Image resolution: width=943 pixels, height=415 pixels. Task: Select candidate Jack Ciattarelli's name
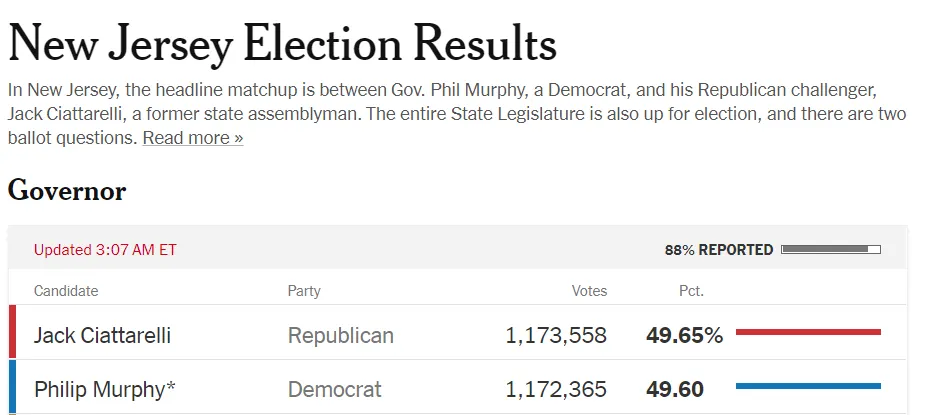[102, 335]
